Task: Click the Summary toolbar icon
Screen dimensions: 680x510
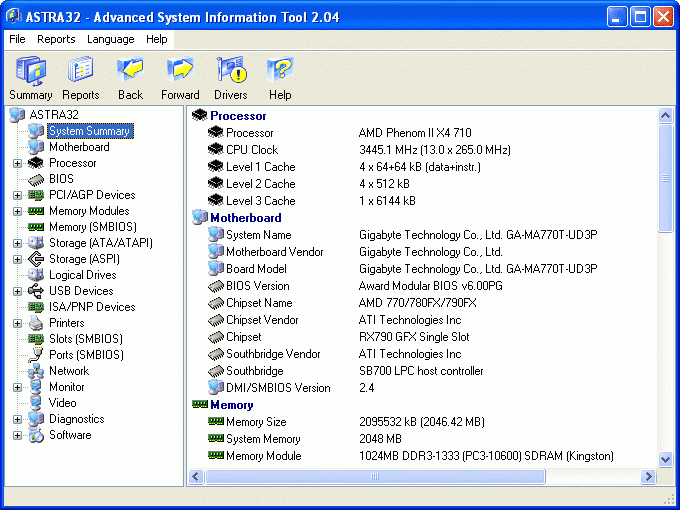Action: (30, 71)
